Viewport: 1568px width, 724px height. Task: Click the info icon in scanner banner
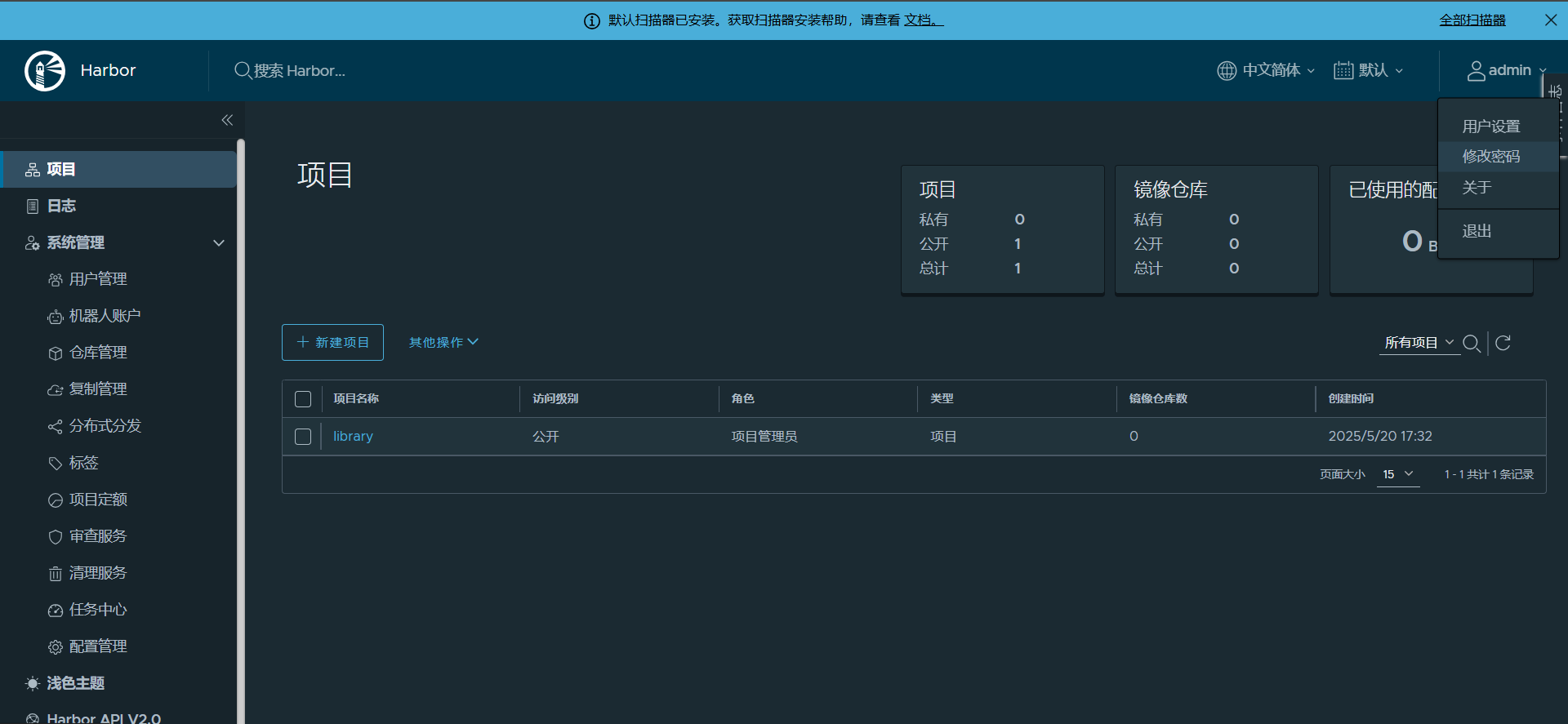tap(592, 20)
